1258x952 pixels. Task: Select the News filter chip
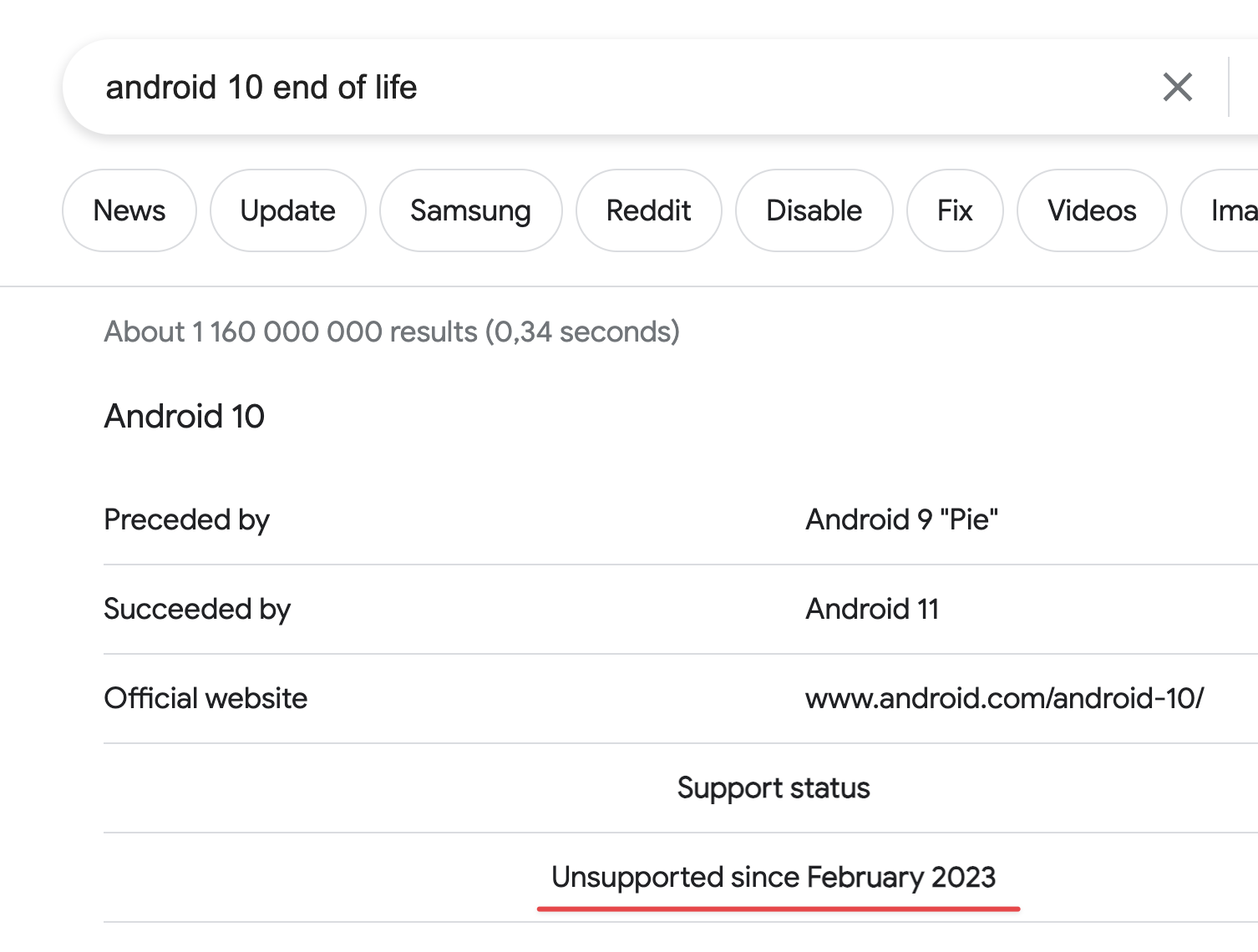coord(129,210)
